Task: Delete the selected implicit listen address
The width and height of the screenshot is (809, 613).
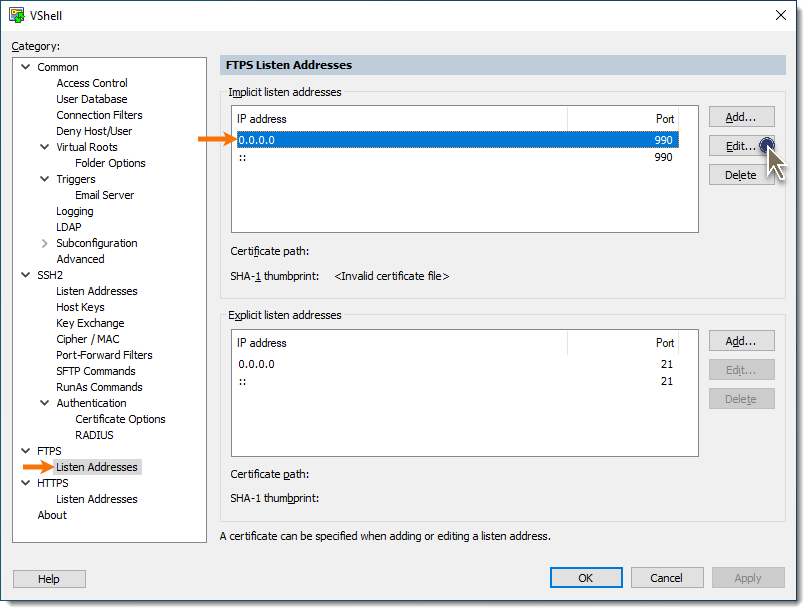Action: pyautogui.click(x=741, y=175)
